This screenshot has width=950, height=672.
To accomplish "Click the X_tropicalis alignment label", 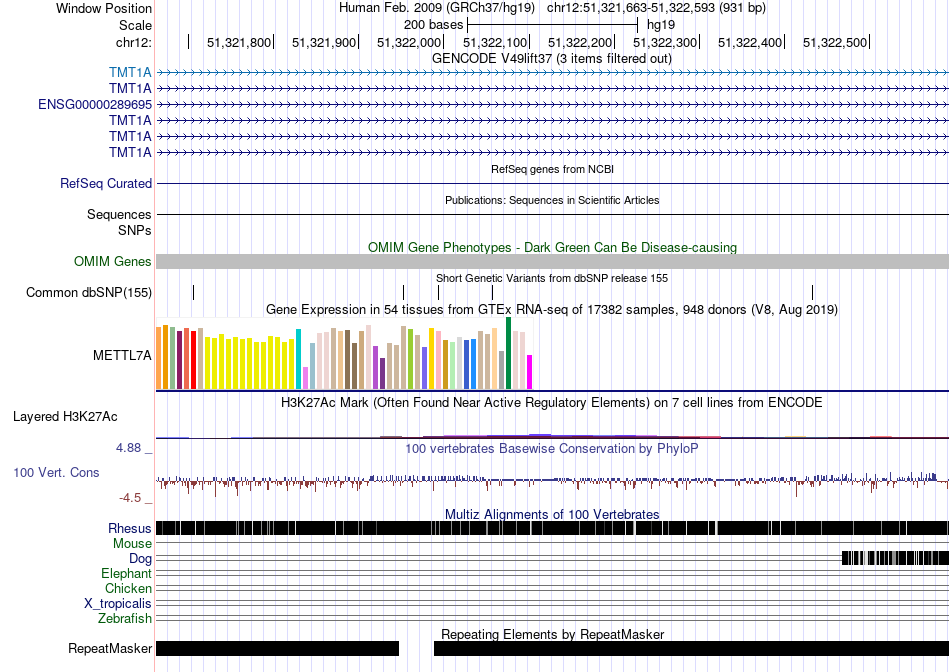I will tap(118, 604).
